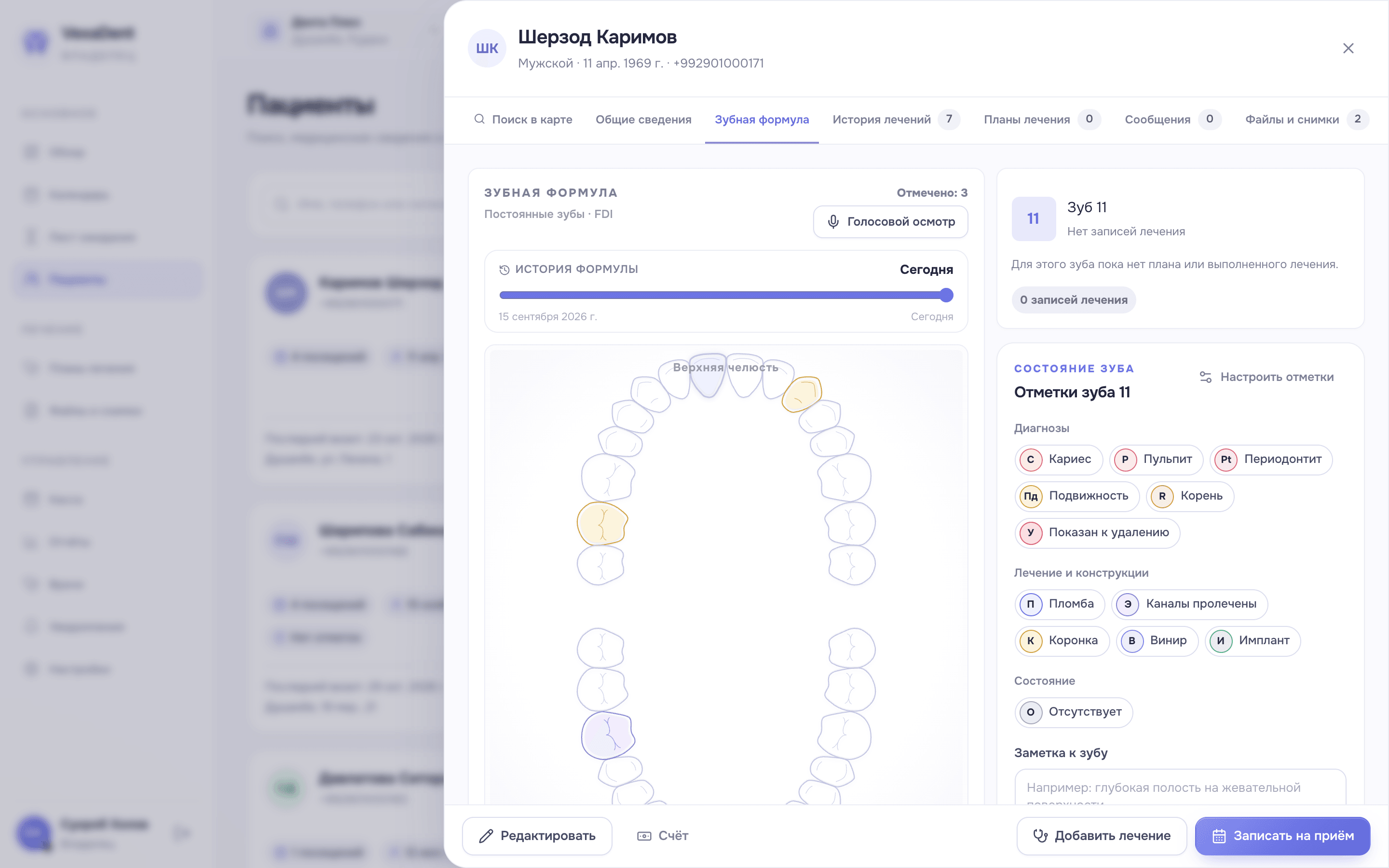This screenshot has width=1389, height=868.
Task: Open the Счёт invoice icon
Action: pyautogui.click(x=644, y=836)
